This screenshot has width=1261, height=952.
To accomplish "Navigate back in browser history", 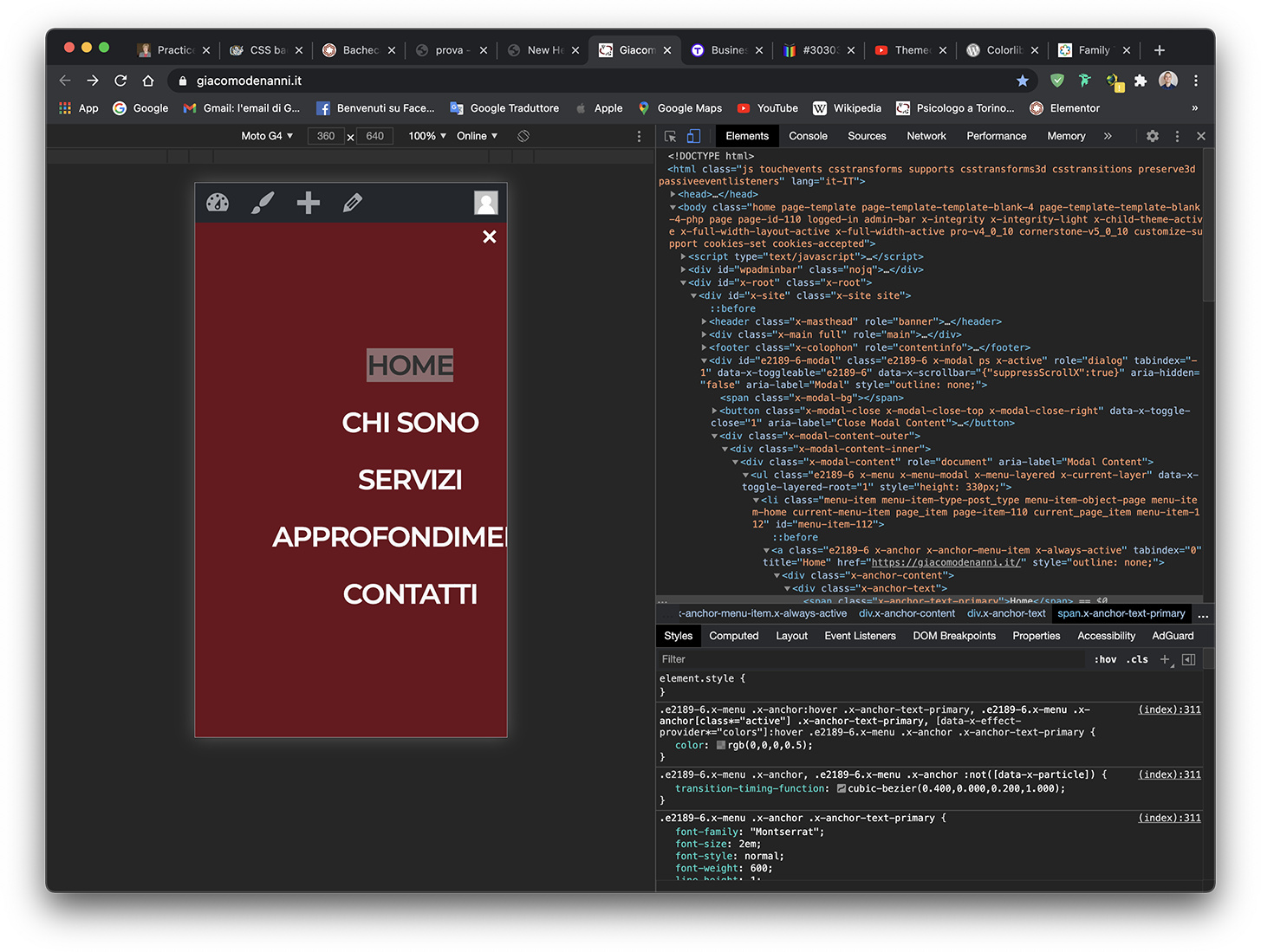I will coord(65,81).
